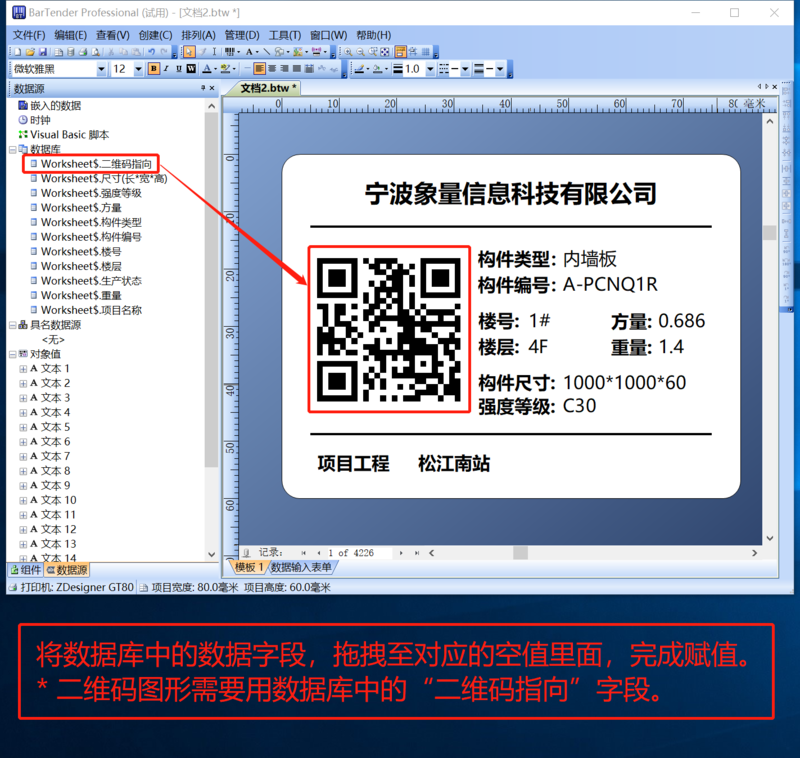Image resolution: width=800 pixels, height=758 pixels.
Task: Toggle Underline formatting button
Action: [179, 69]
